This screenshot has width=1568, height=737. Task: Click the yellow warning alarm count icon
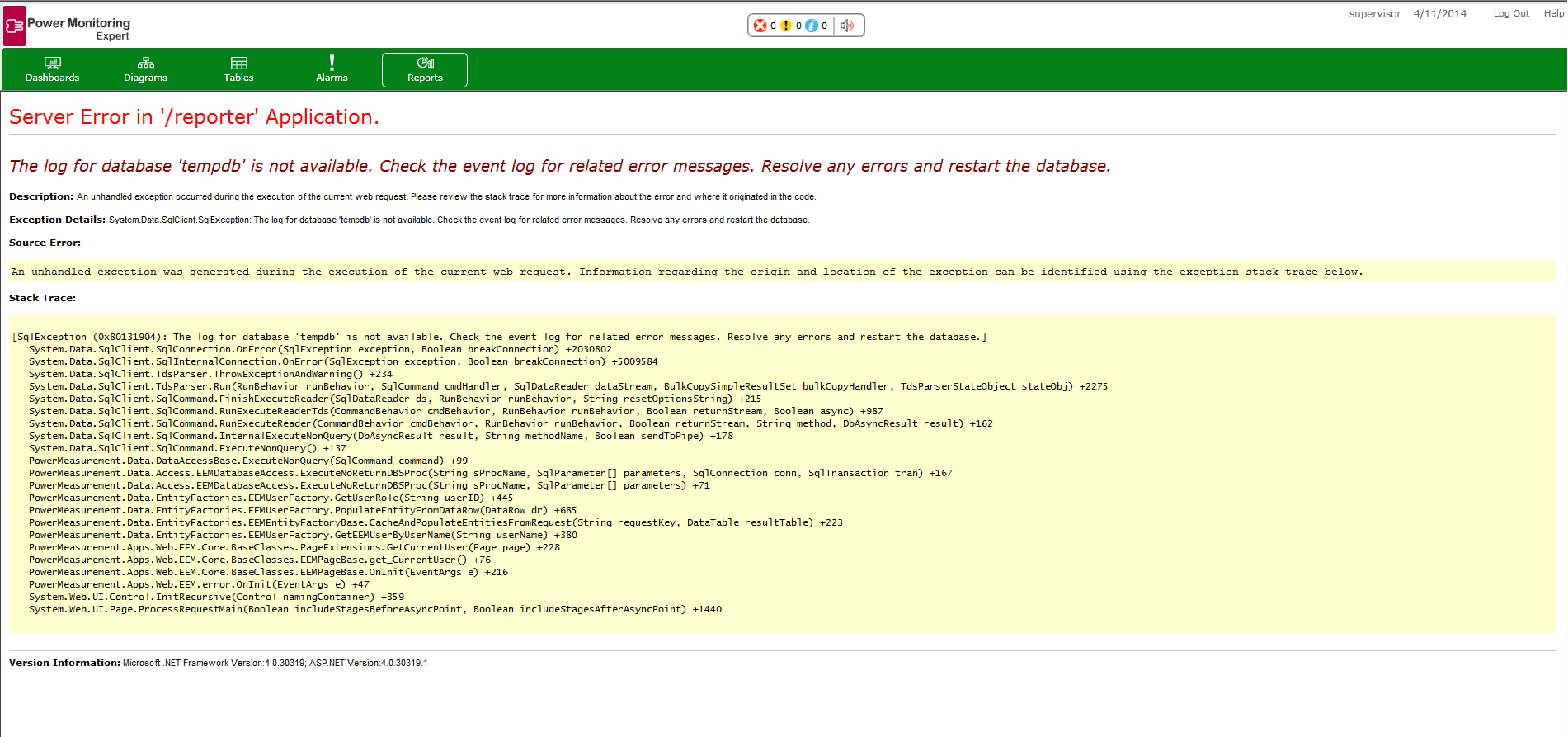point(786,26)
